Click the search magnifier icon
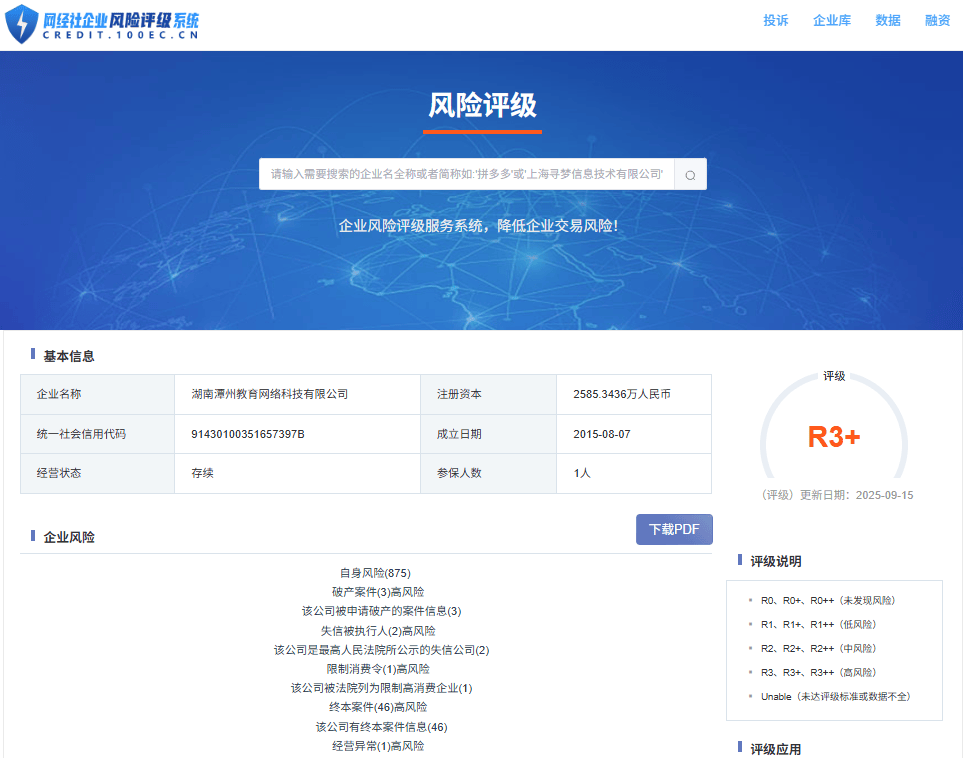 pos(690,174)
